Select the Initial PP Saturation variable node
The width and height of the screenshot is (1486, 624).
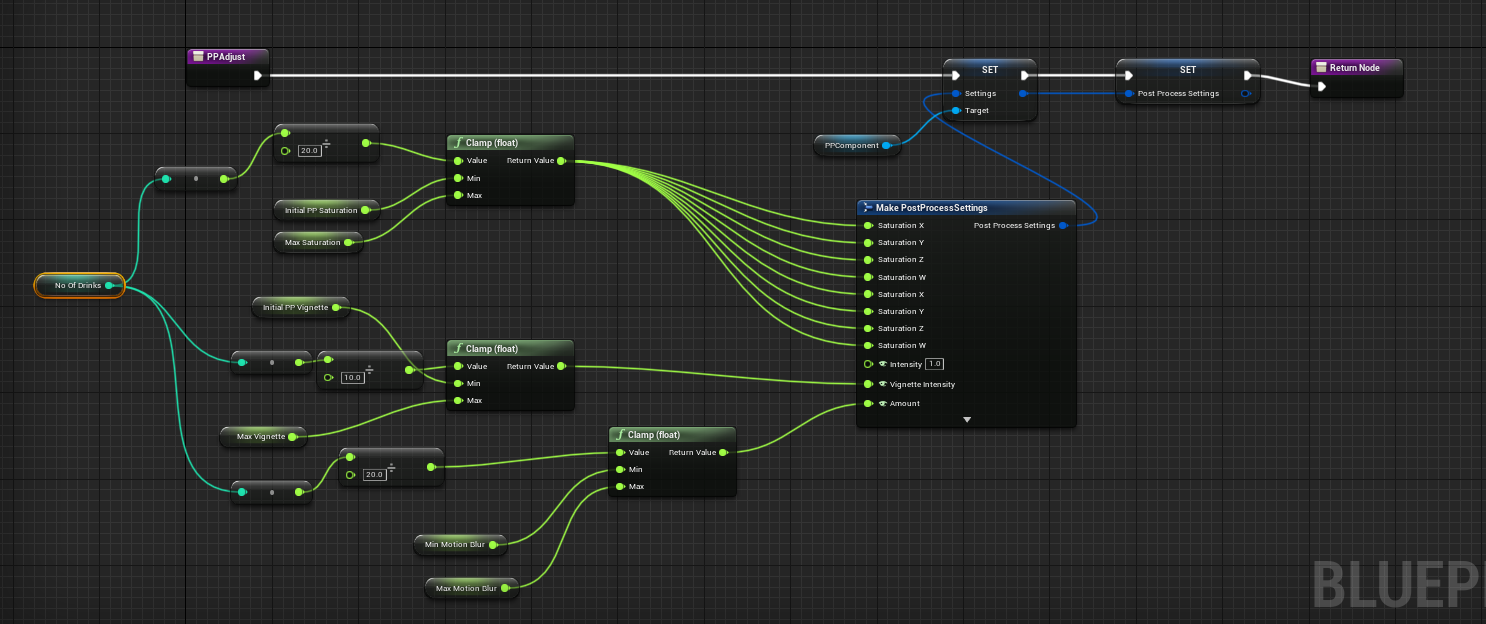(x=326, y=210)
